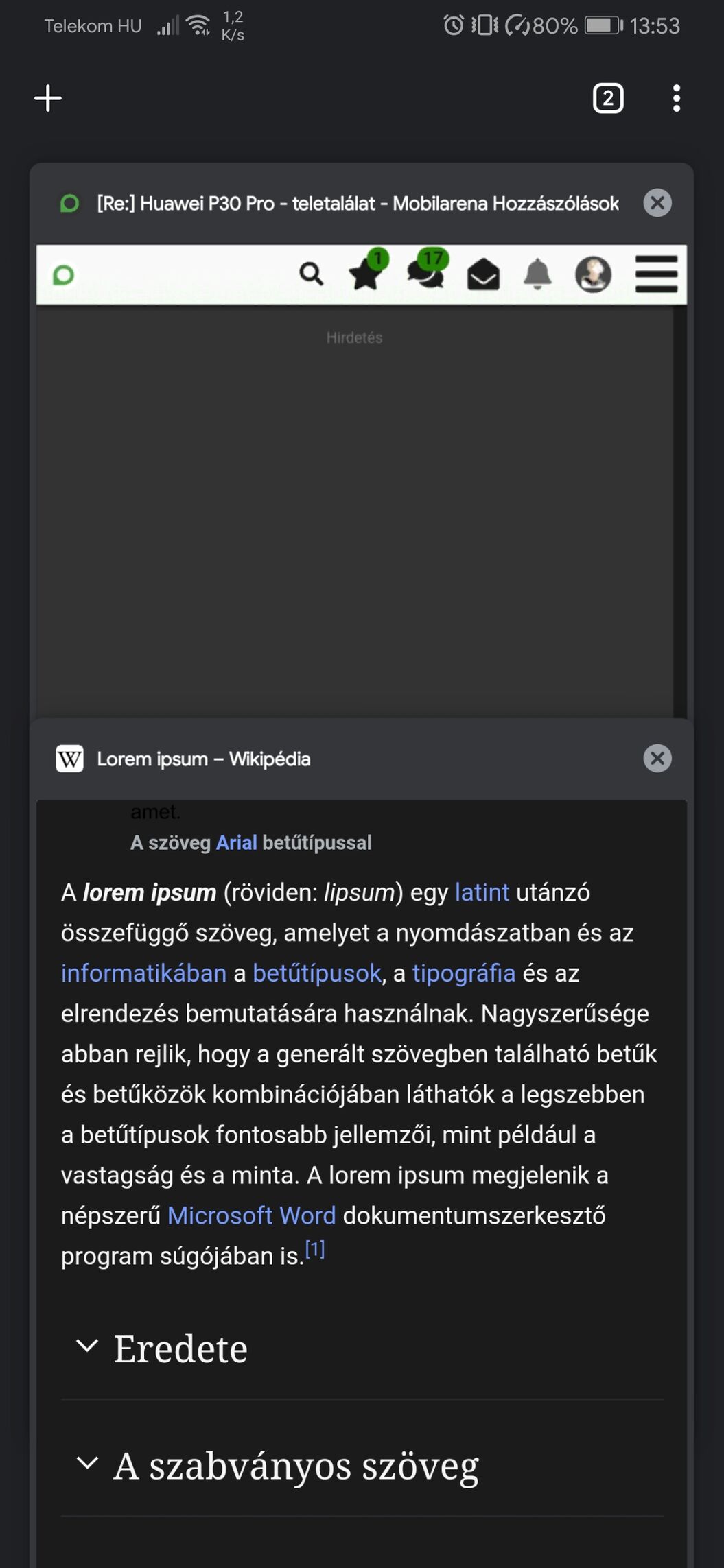
Task: Follow the latint link
Action: tap(482, 892)
